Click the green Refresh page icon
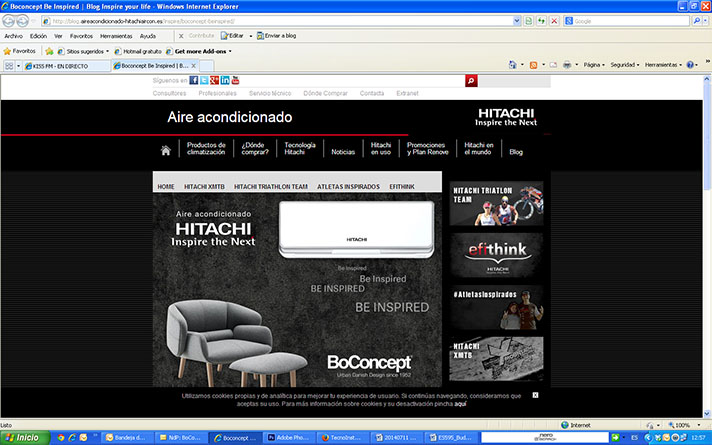712x445 pixels. point(541,21)
